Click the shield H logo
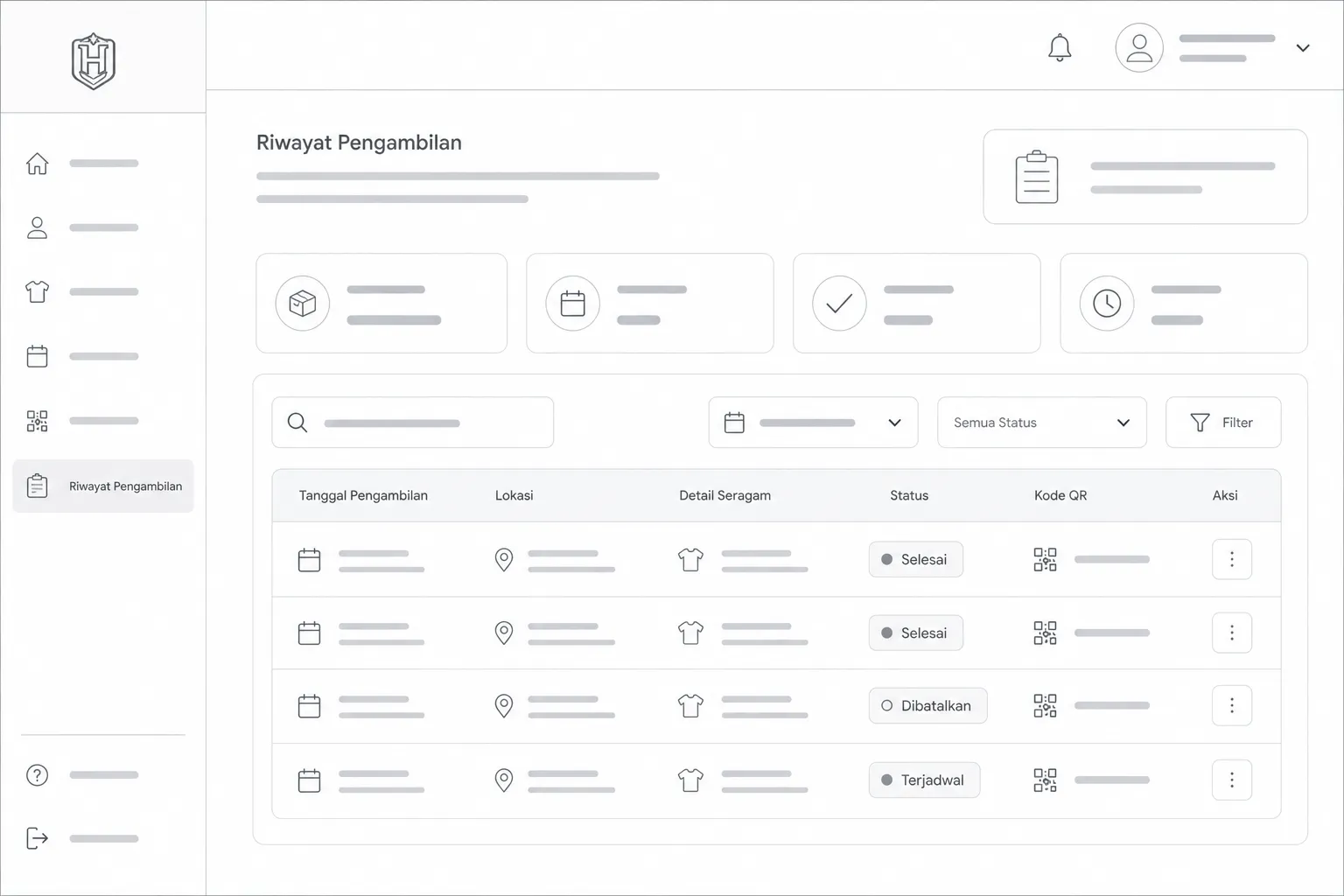1344x896 pixels. click(93, 61)
